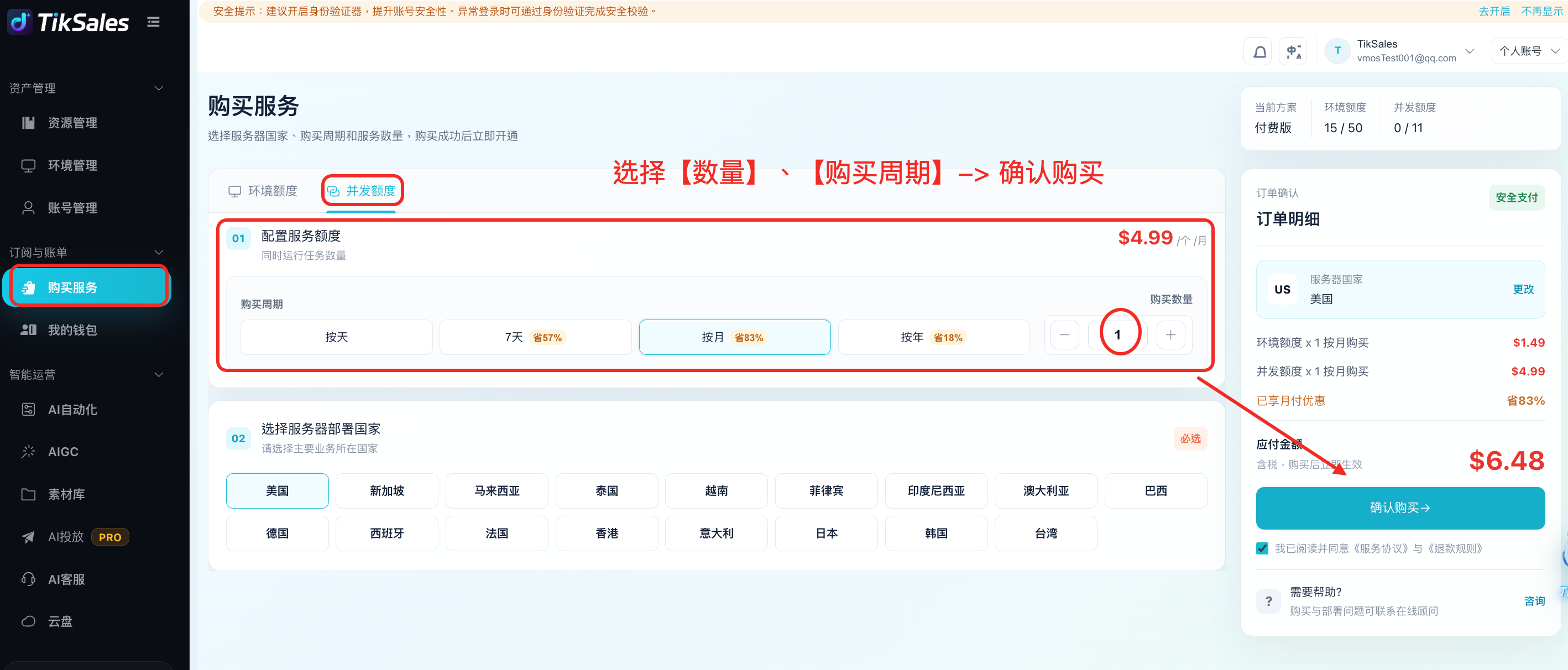The width and height of the screenshot is (1568, 670).
Task: Click 更改 to change server country
Action: 1523,289
